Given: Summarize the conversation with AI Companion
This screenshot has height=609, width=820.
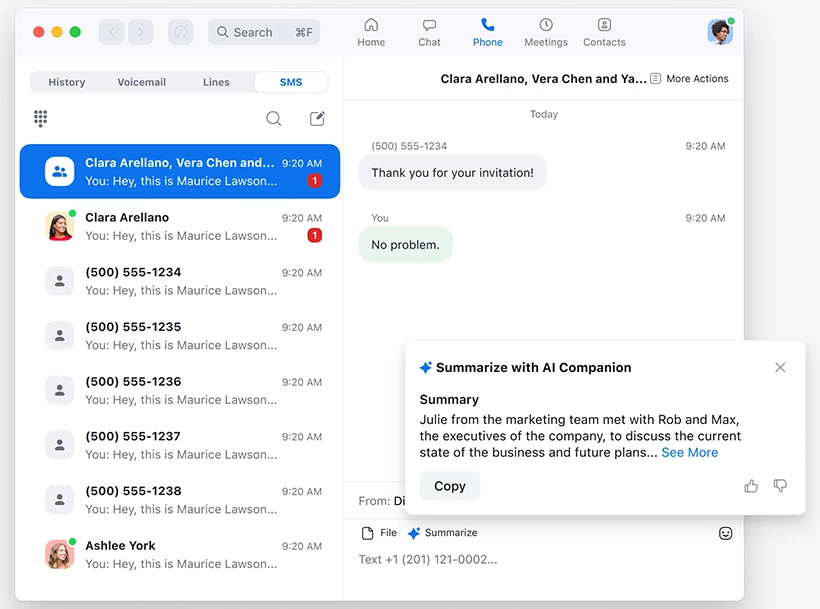Looking at the screenshot, I should point(442,532).
